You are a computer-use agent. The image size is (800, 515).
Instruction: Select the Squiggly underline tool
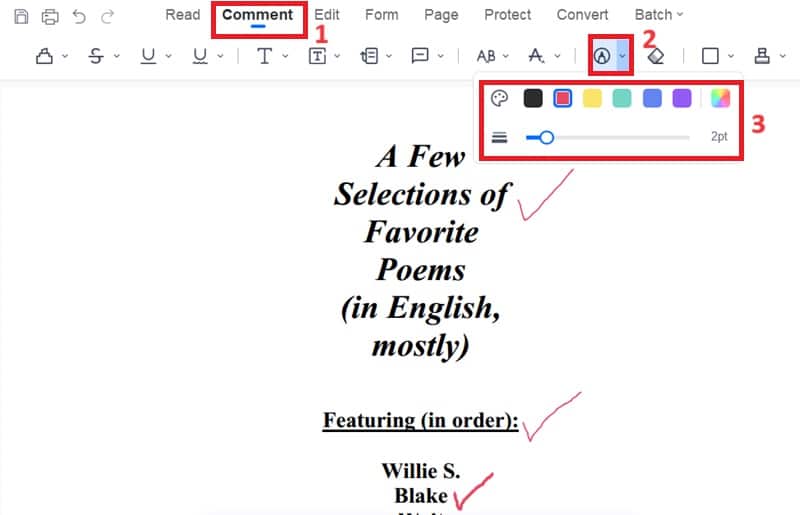pyautogui.click(x=200, y=56)
